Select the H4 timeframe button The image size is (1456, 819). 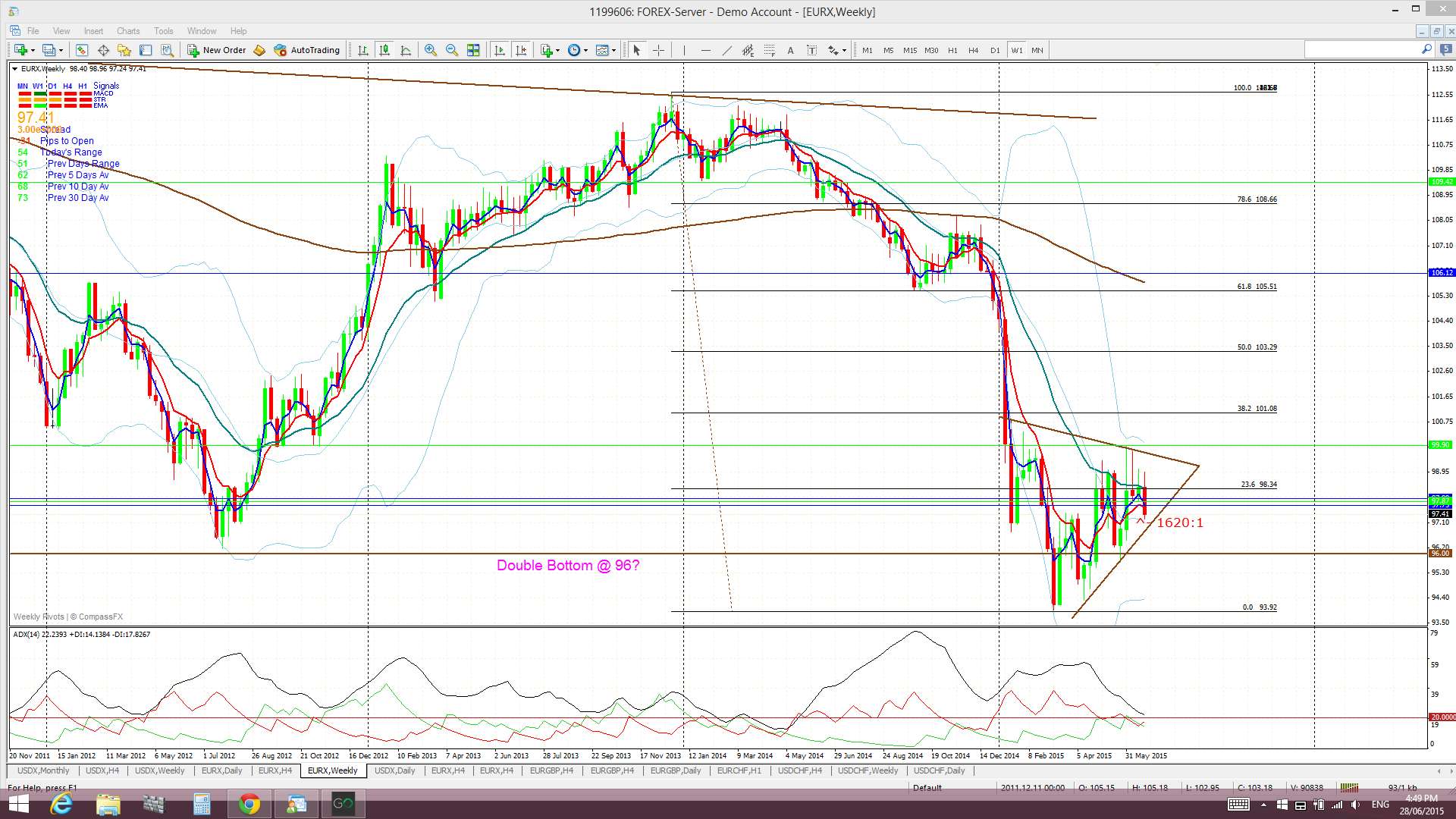point(974,50)
